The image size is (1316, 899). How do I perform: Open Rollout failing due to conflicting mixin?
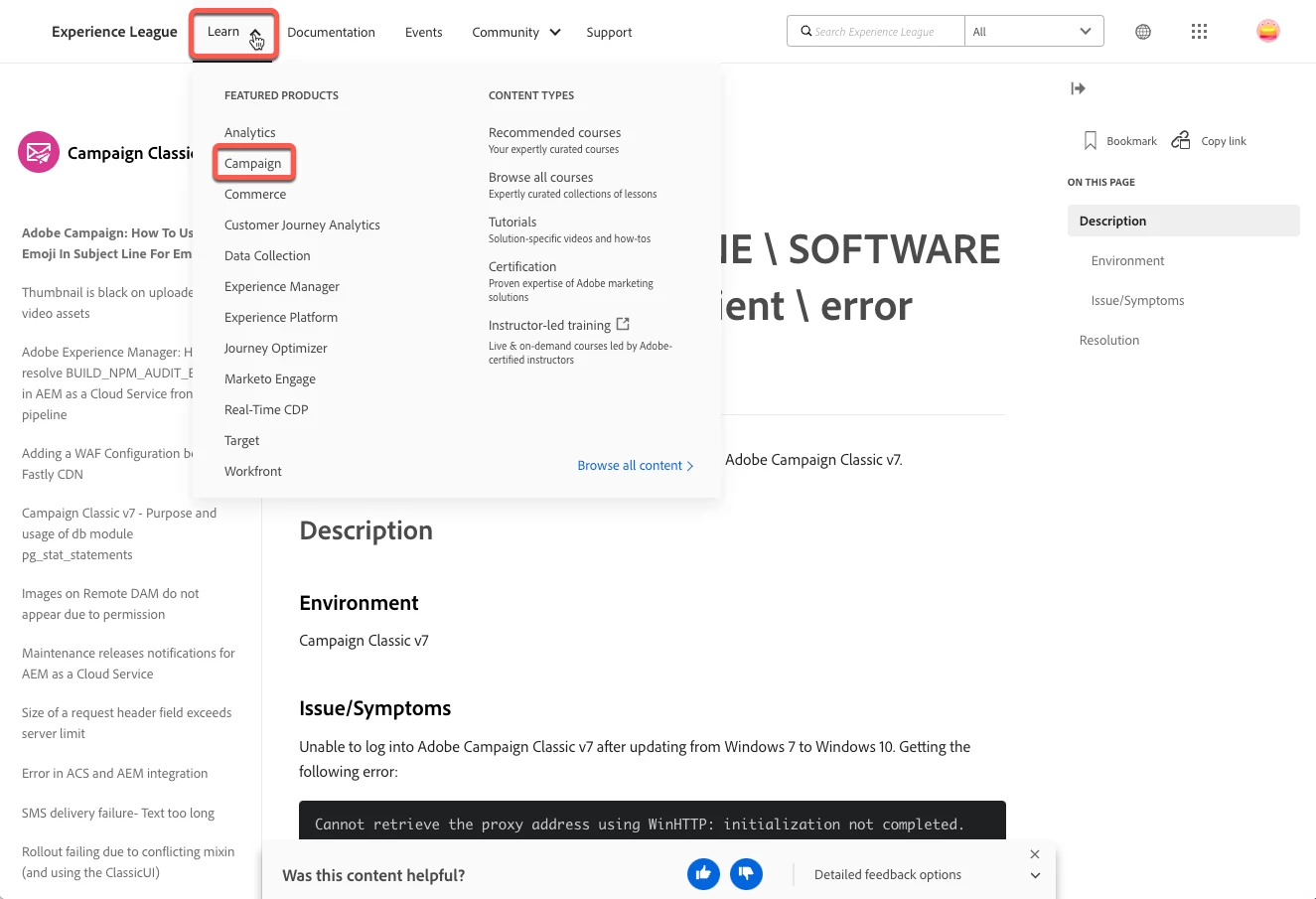[x=128, y=862]
